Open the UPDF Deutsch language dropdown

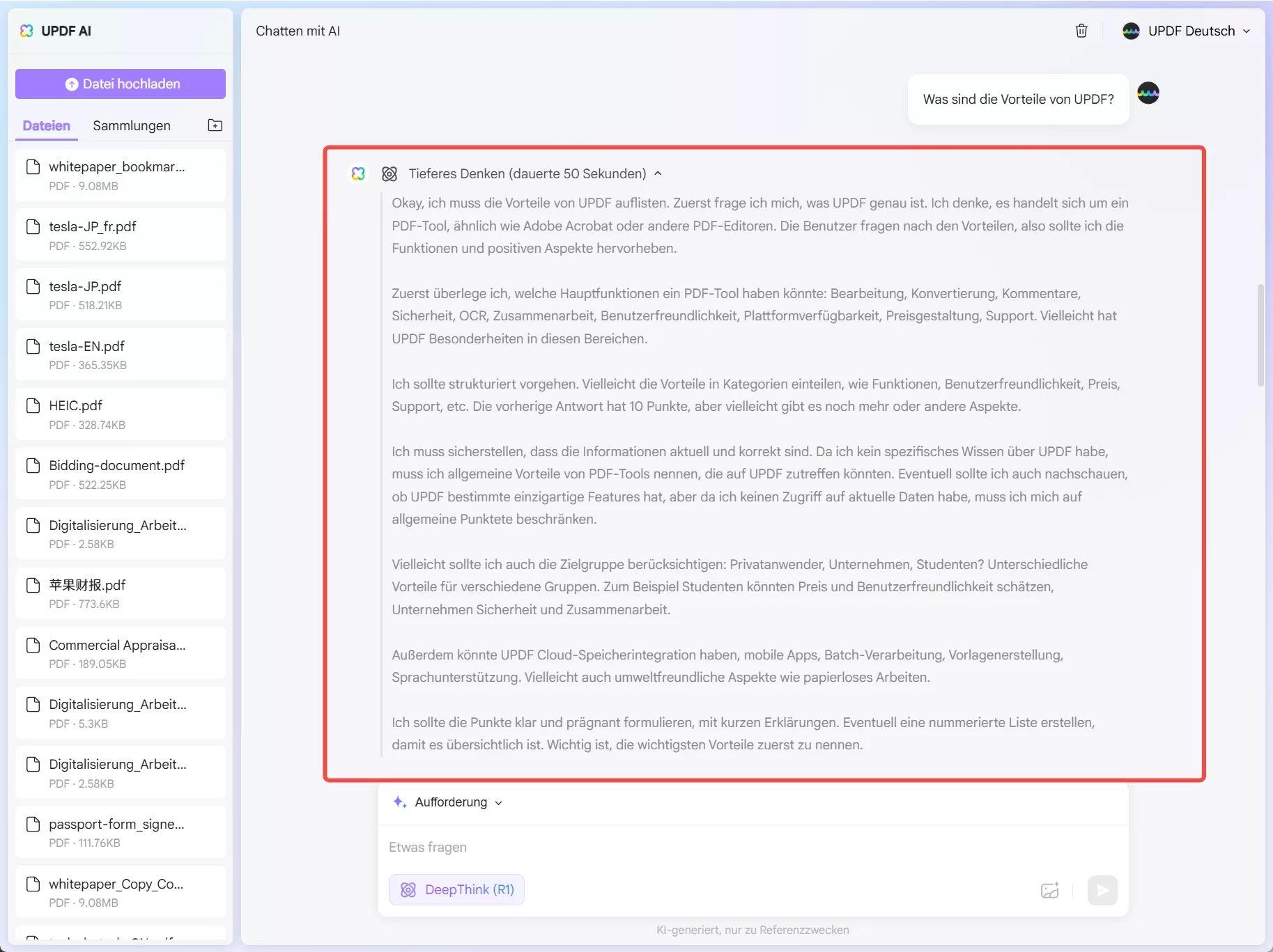point(1185,31)
